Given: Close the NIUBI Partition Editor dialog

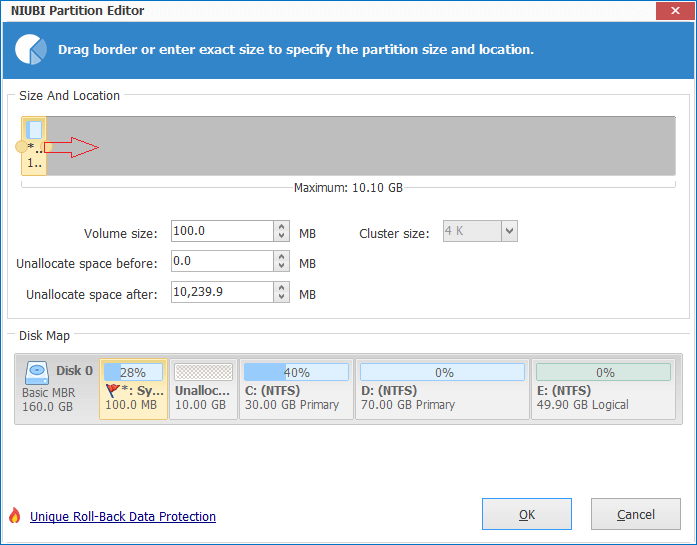Looking at the screenshot, I should 677,11.
